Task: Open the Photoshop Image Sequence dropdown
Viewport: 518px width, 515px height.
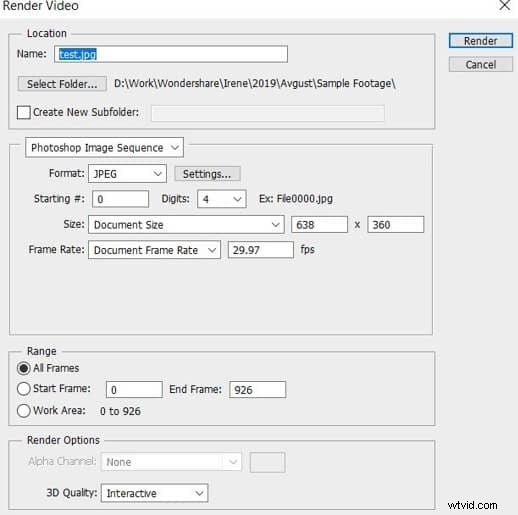Action: pos(104,148)
